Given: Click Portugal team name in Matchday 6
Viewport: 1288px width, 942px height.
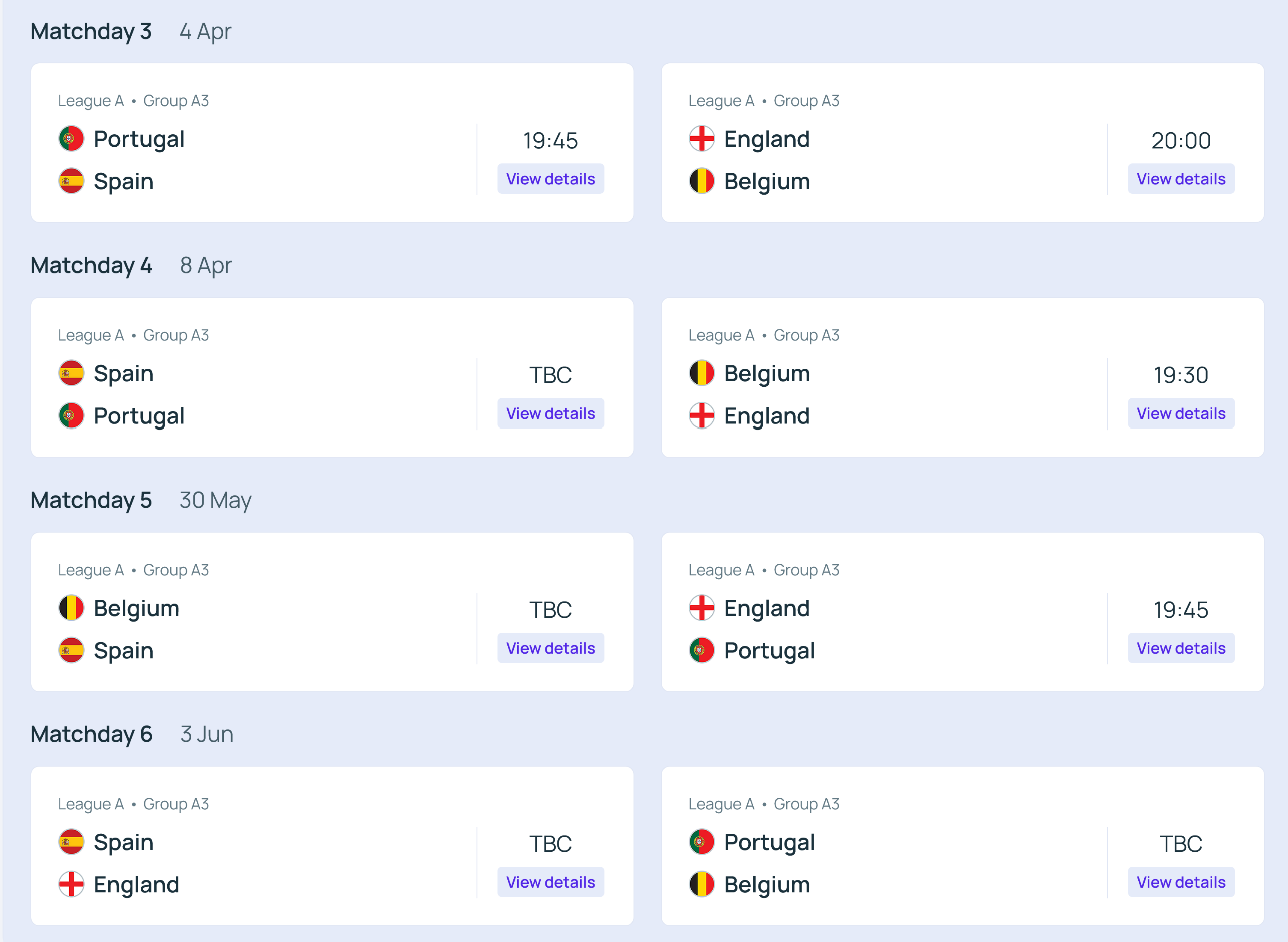Looking at the screenshot, I should [x=769, y=842].
